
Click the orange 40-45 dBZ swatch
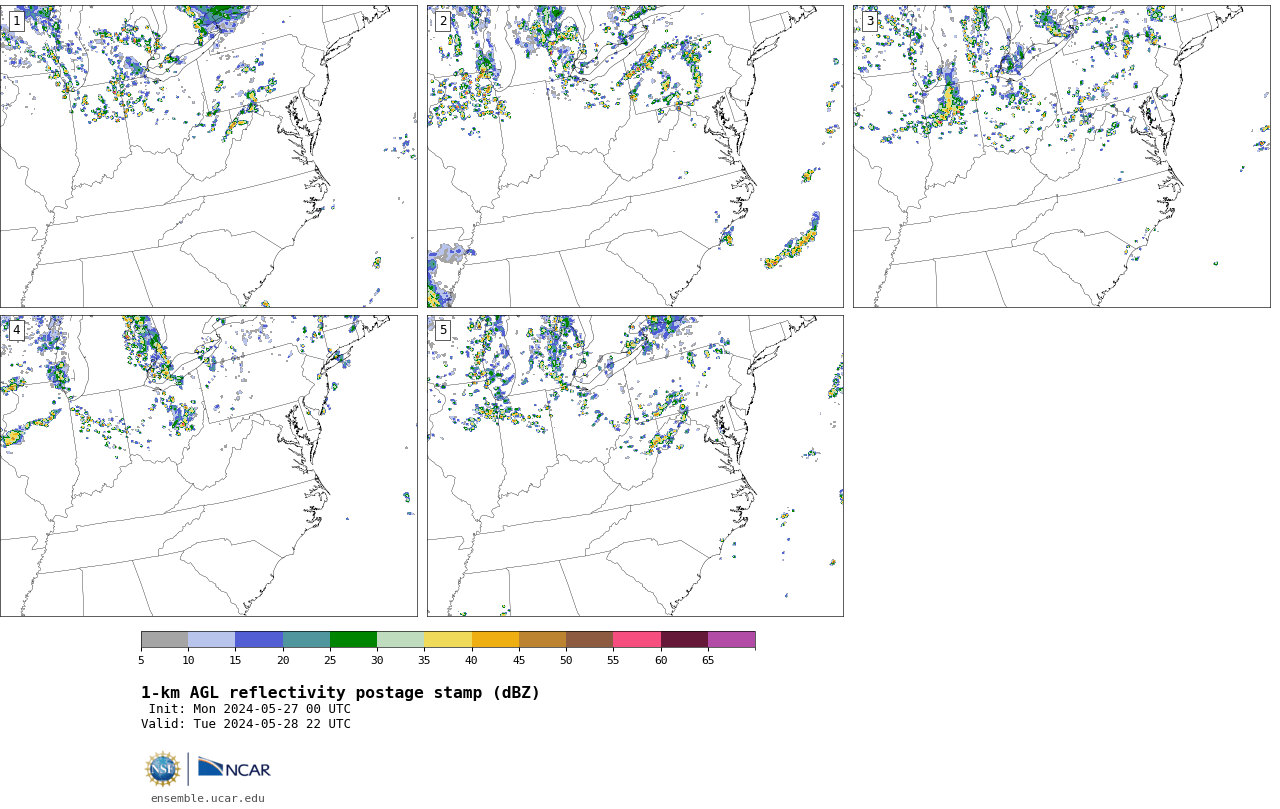tap(495, 640)
